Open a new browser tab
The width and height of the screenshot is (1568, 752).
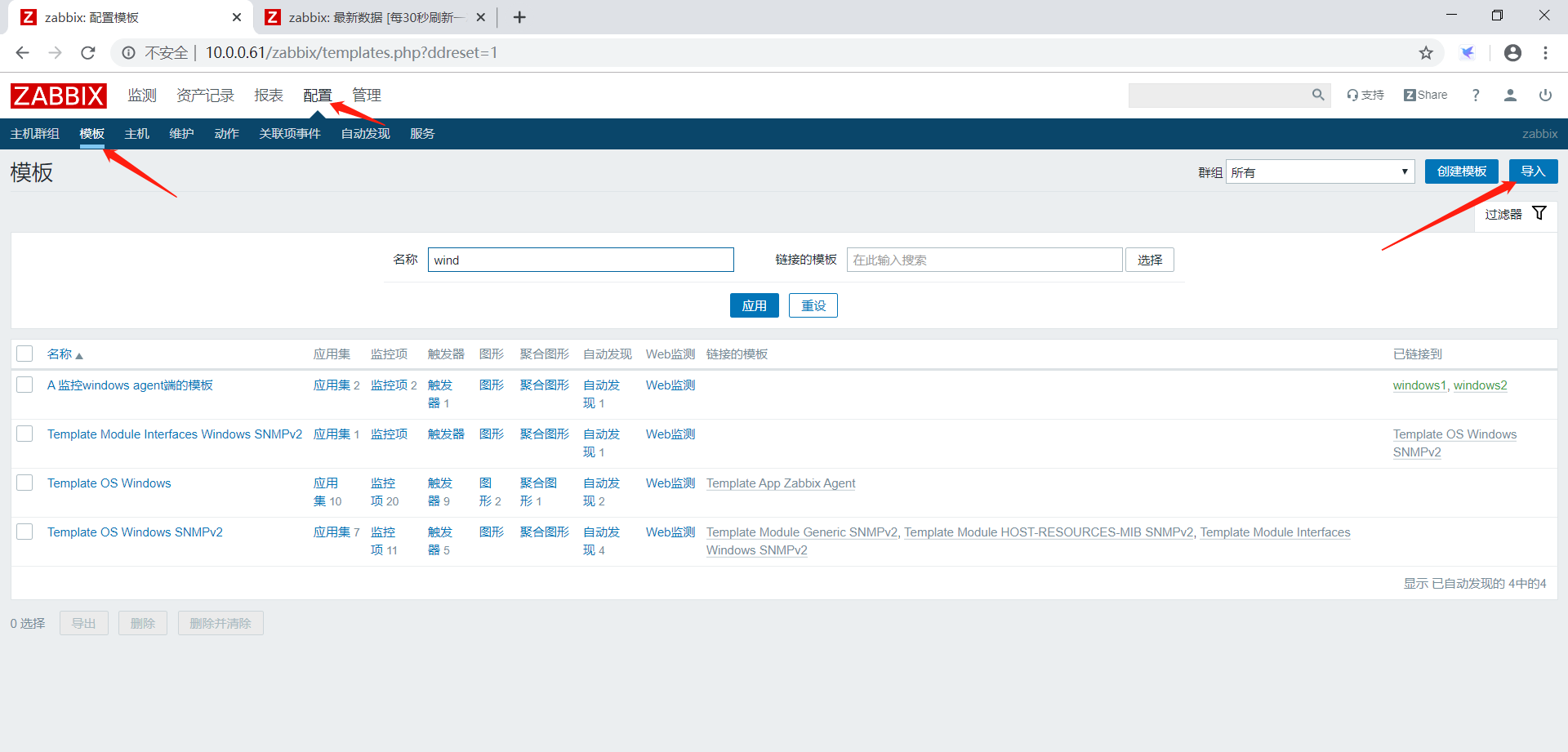519,17
